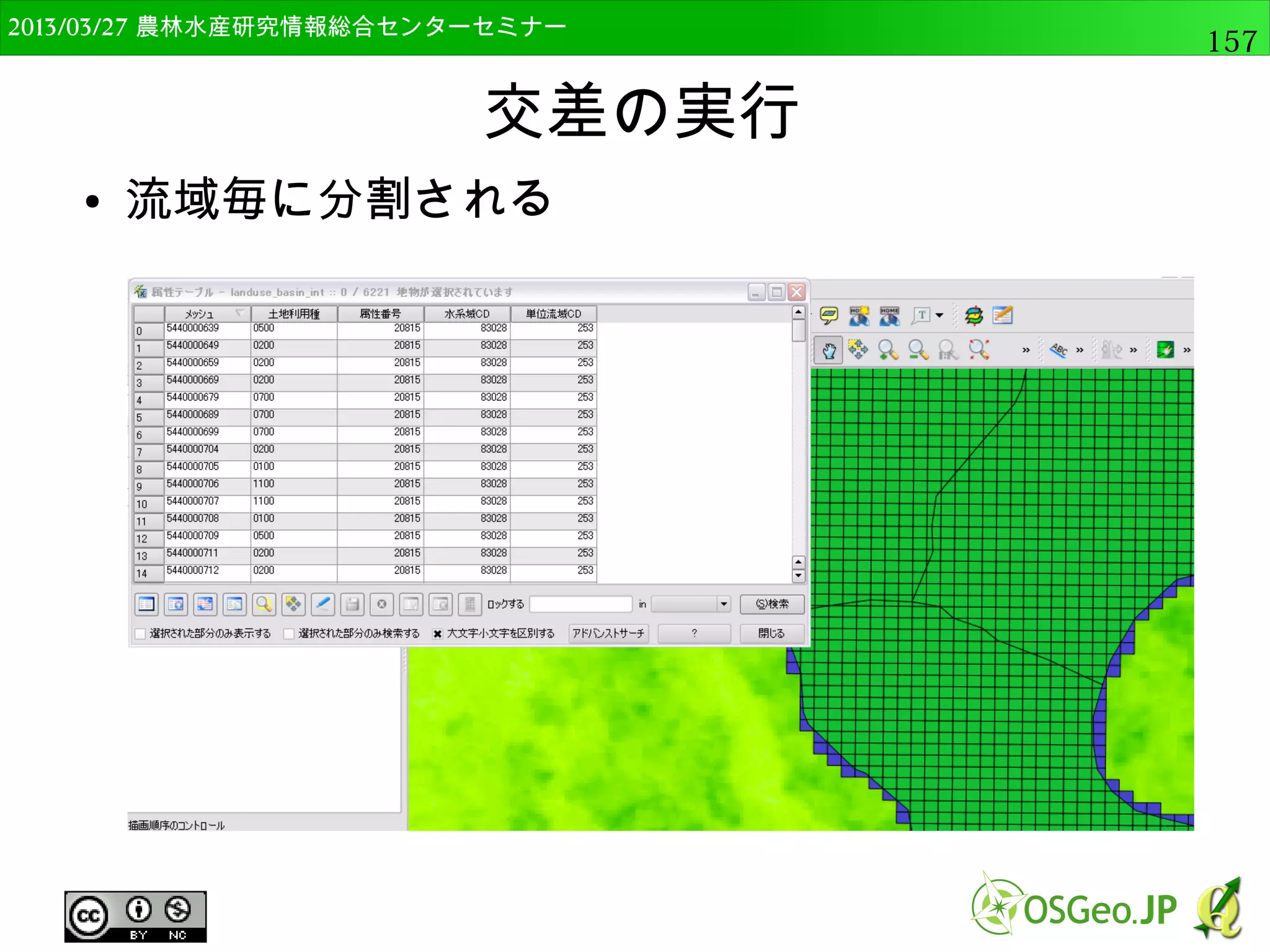Click the 単位流域CD column header
The height and width of the screenshot is (952, 1270).
click(554, 314)
